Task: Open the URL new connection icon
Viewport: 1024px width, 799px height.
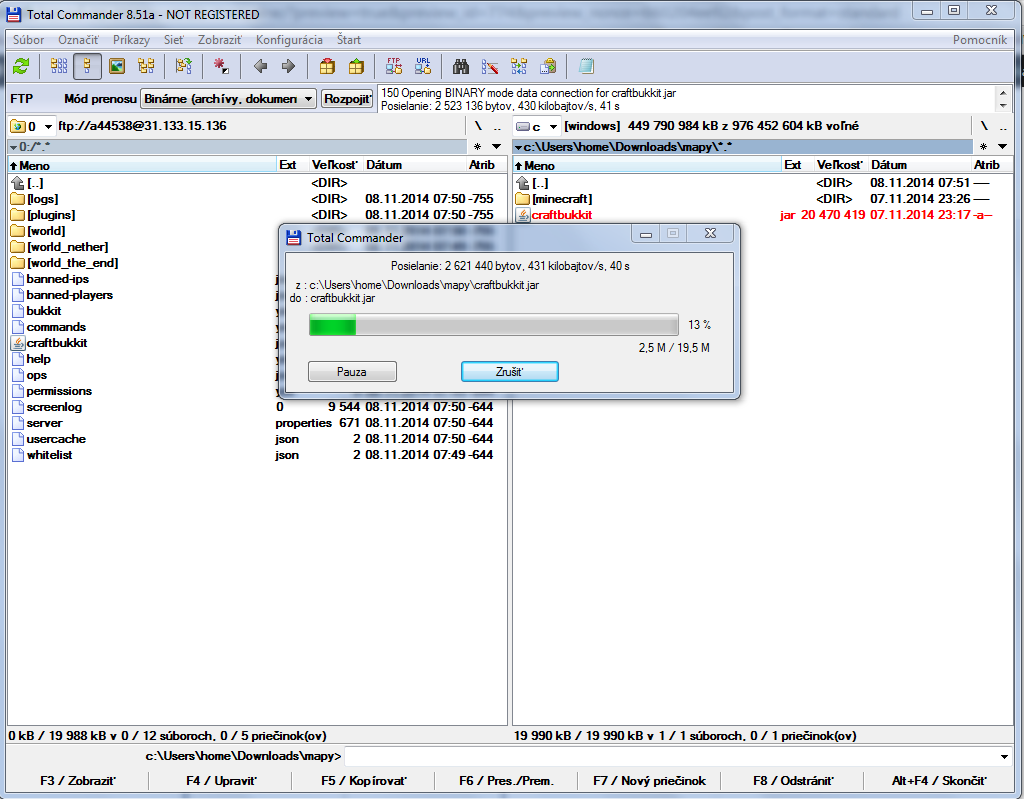Action: coord(423,66)
